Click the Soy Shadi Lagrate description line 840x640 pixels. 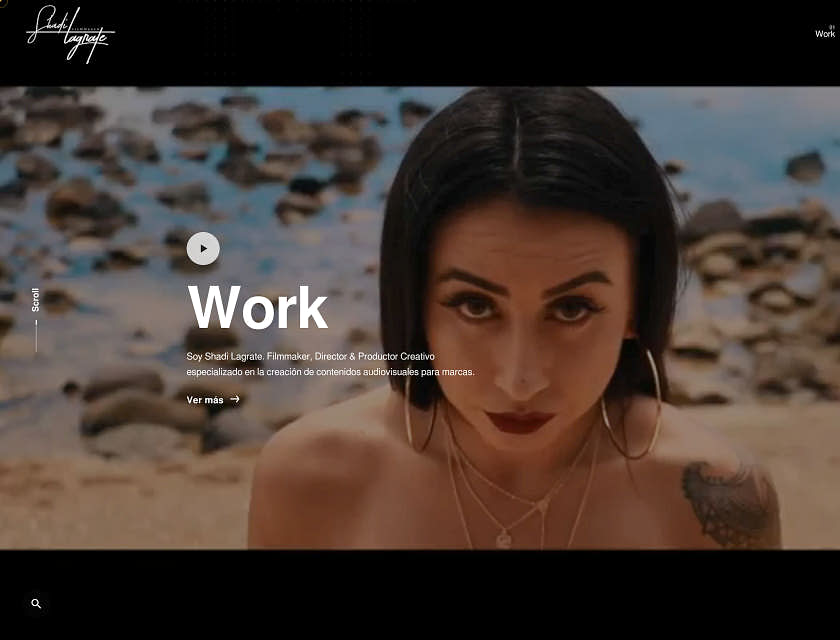[310, 356]
